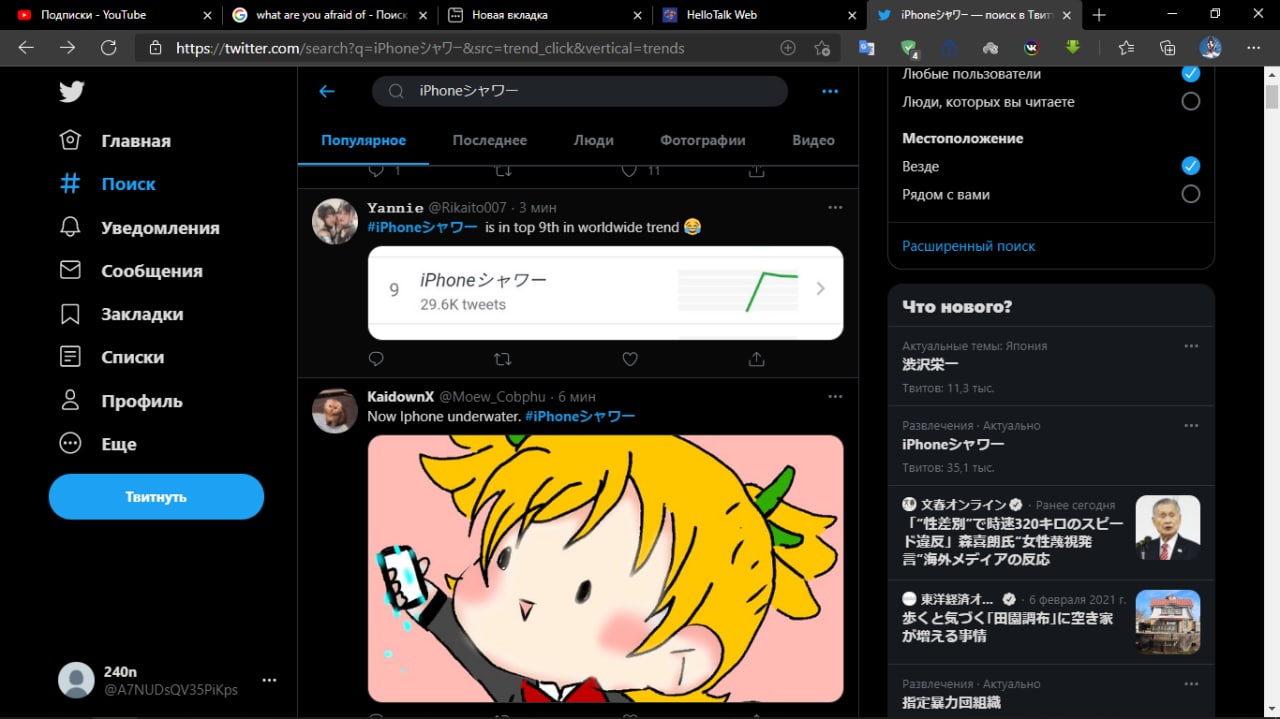Switch to the Последнее tab

[x=490, y=140]
